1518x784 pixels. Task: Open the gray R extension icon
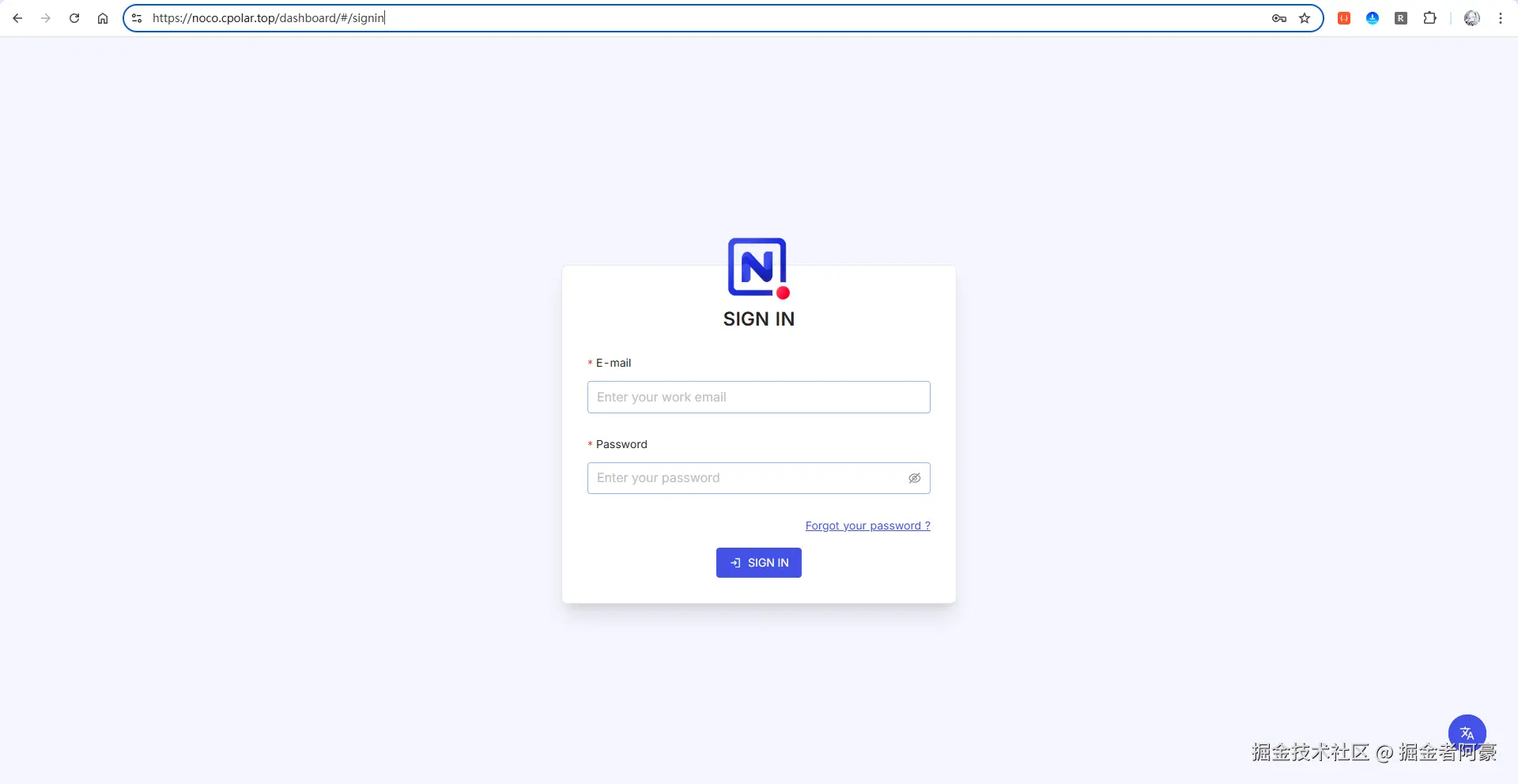pos(1401,18)
